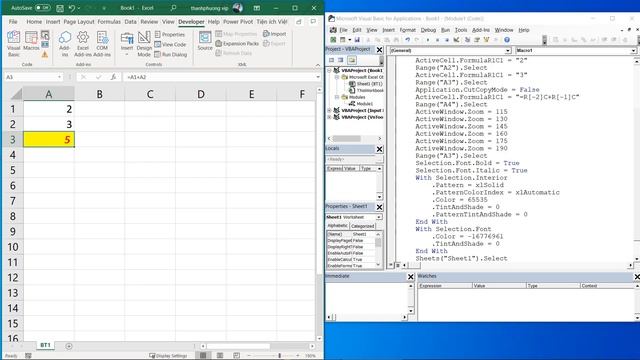This screenshot has width=640, height=360.
Task: Switch to Page Layout view in status bar
Action: point(220,356)
